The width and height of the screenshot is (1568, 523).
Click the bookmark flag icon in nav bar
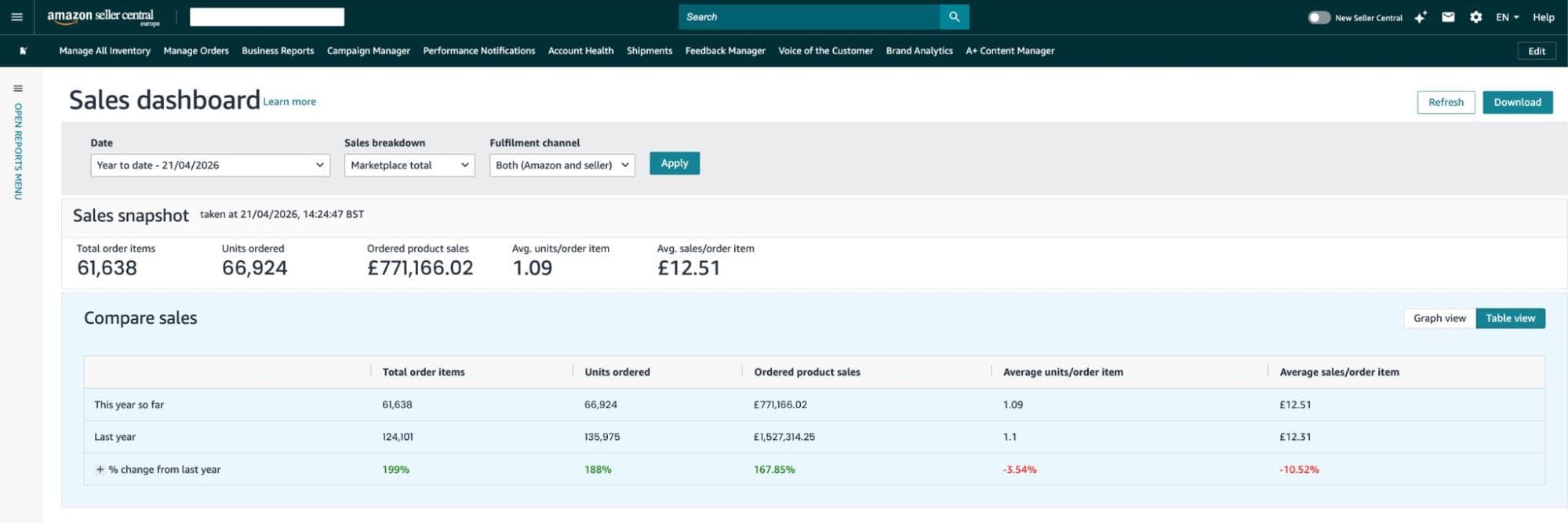[24, 51]
